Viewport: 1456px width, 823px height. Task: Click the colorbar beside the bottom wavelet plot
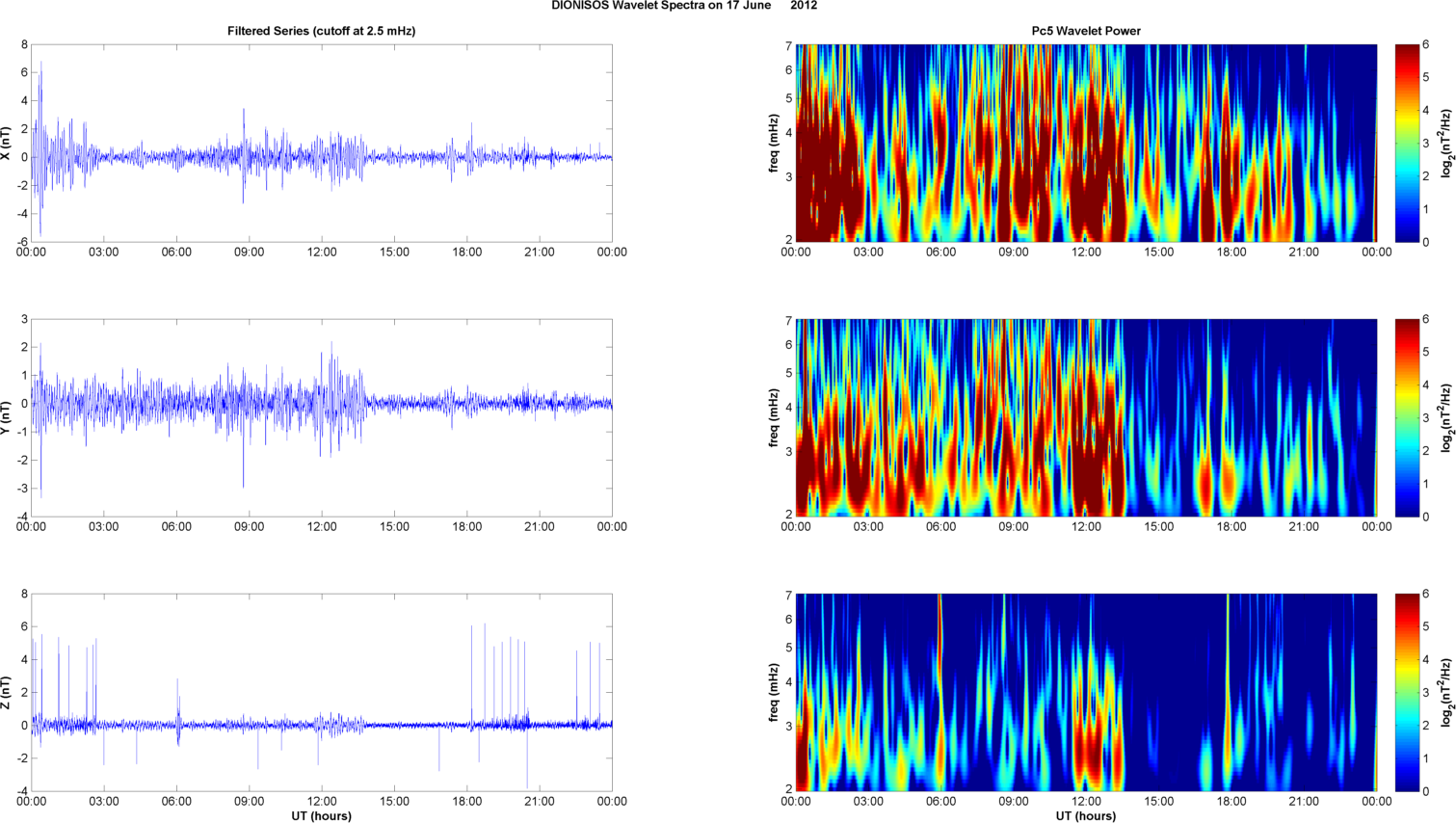click(x=1407, y=692)
